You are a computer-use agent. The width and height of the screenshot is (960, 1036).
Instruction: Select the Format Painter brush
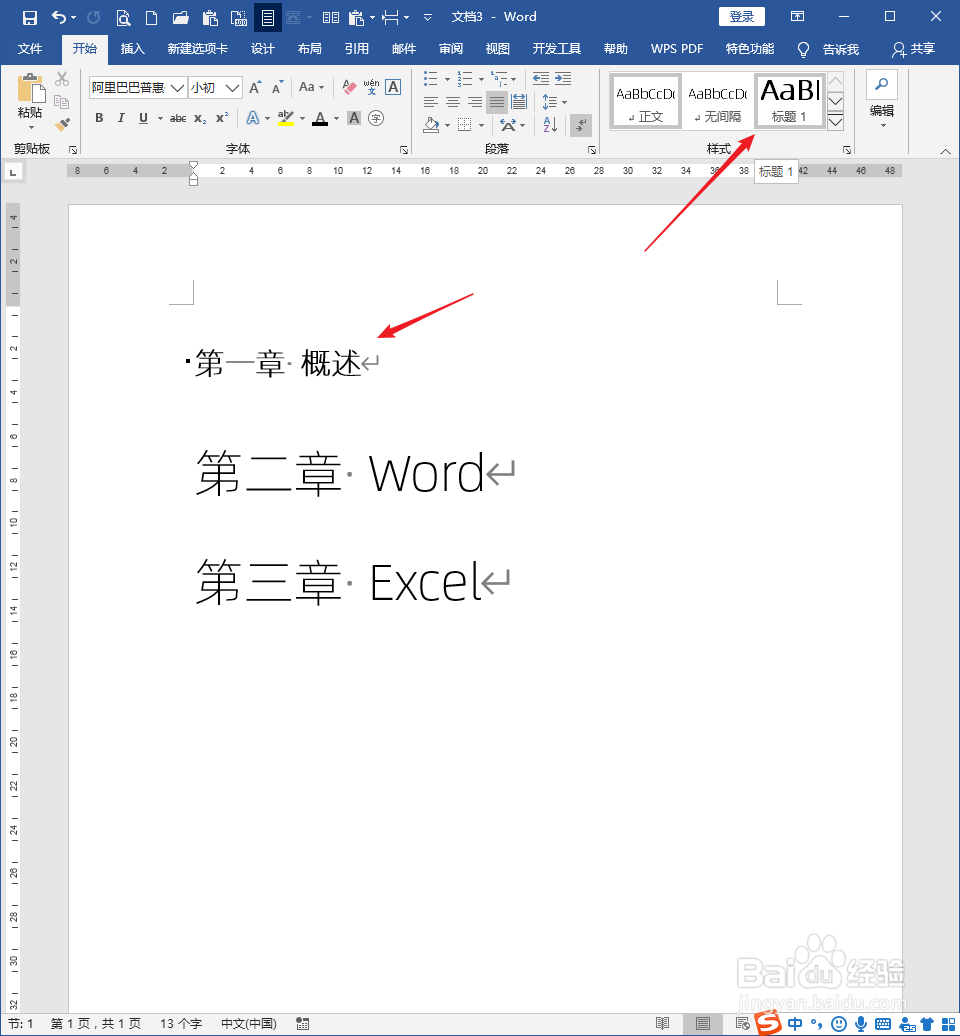[x=62, y=124]
